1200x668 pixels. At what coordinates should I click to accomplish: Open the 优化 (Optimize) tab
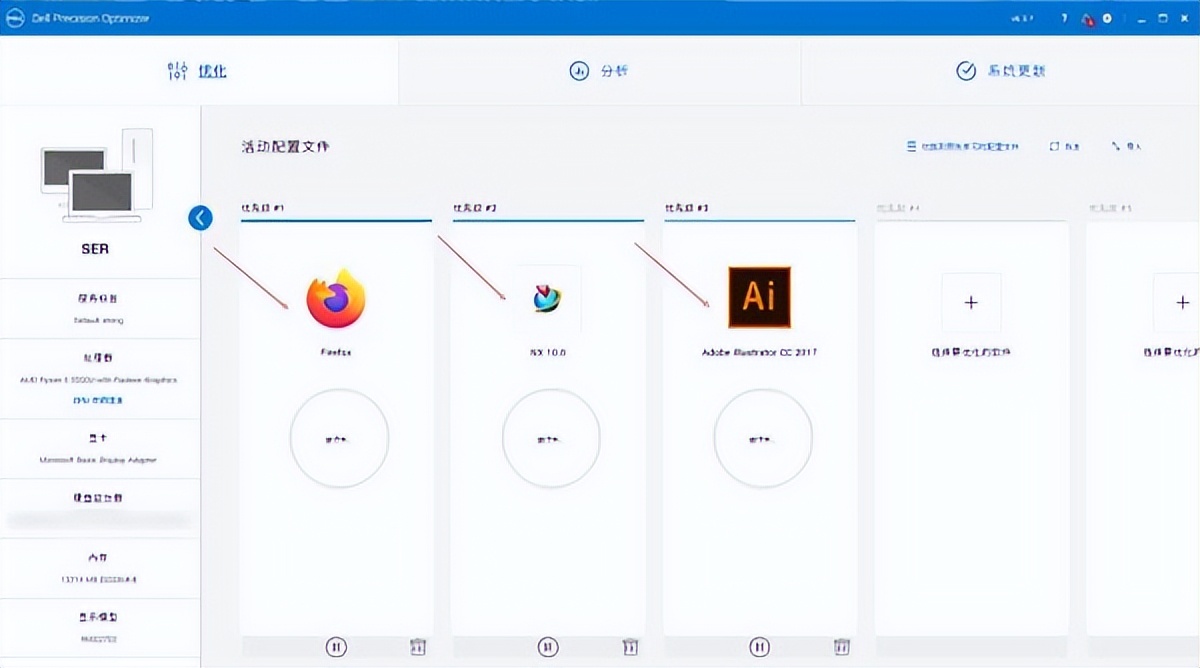(x=199, y=71)
